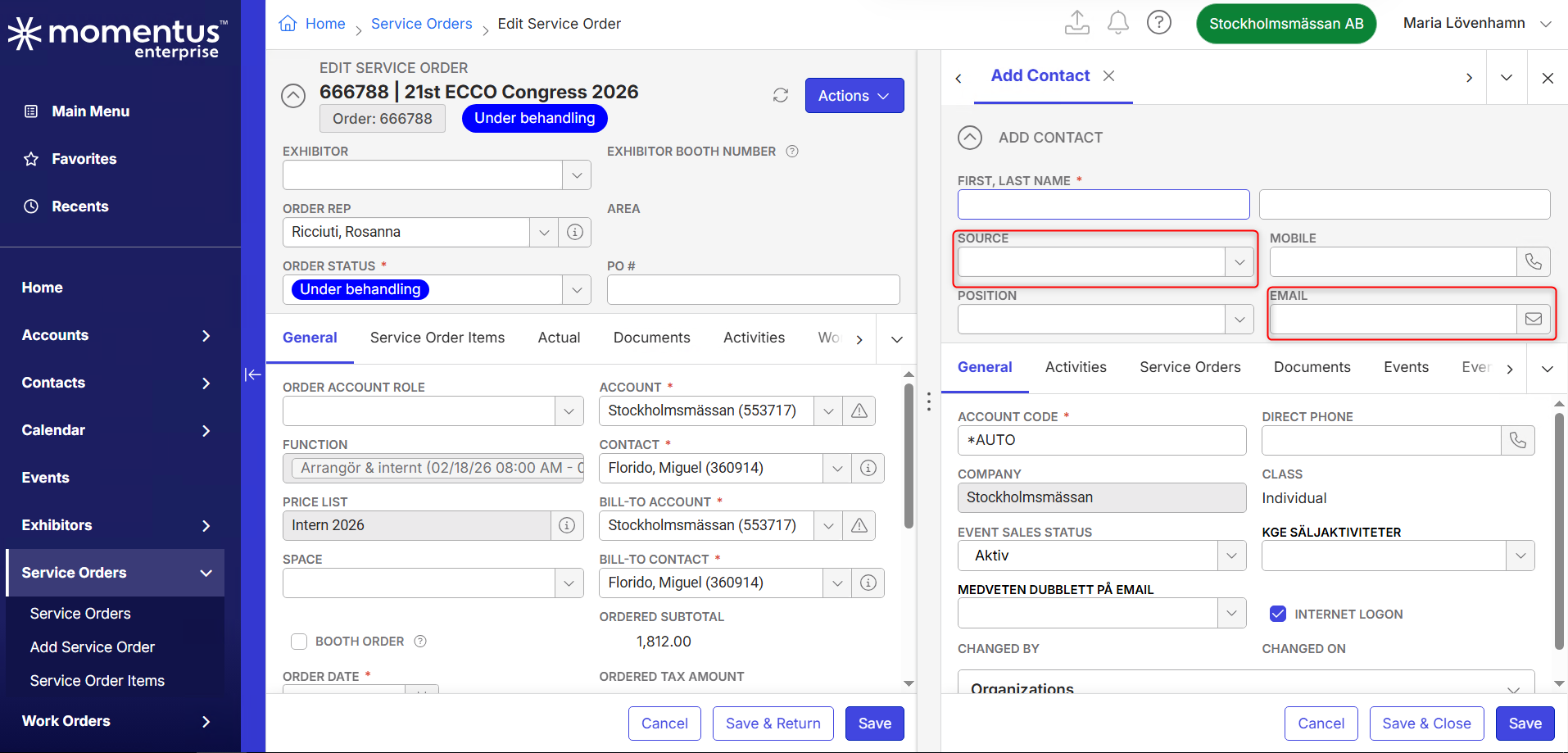Screen dimensions: 1568x753
Task: Click the Account Code field
Action: coord(1102,440)
